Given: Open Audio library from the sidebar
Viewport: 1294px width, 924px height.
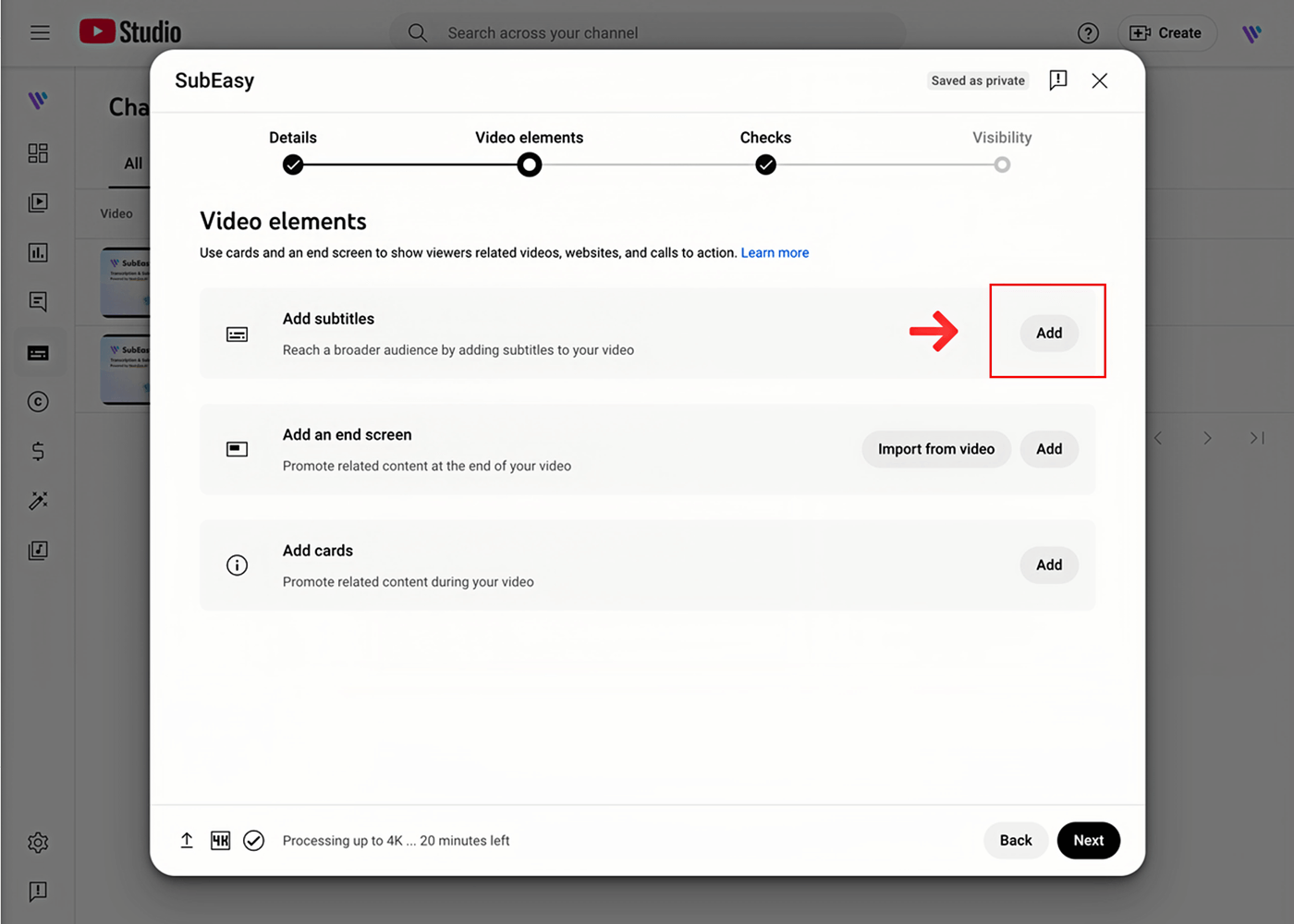Looking at the screenshot, I should tap(38, 551).
